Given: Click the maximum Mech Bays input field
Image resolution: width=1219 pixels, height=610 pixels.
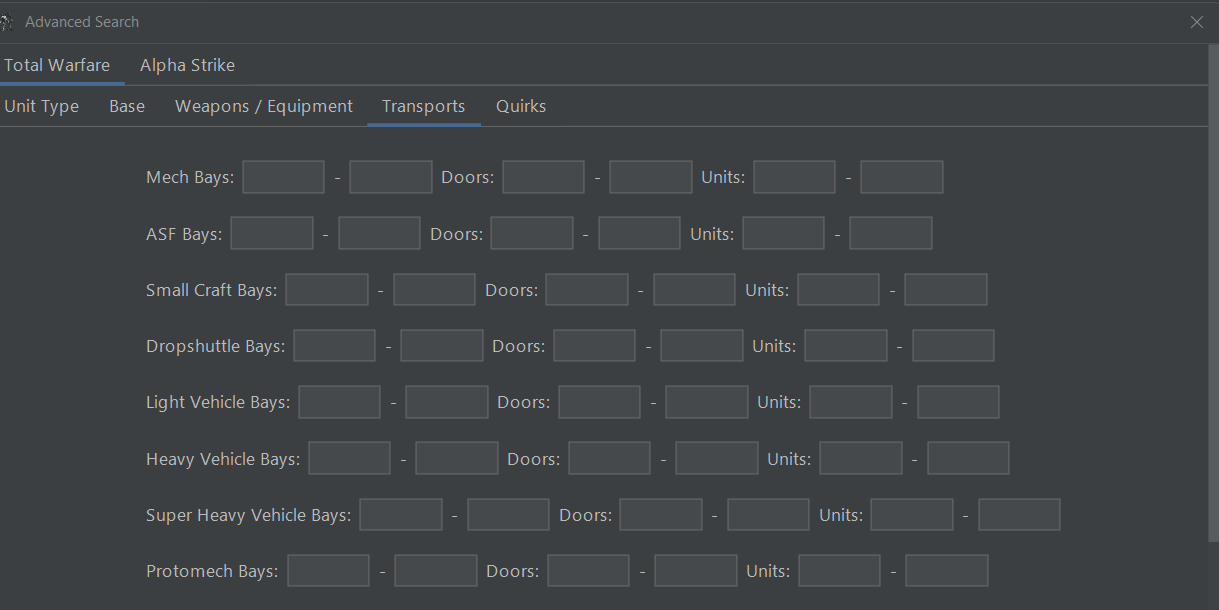Looking at the screenshot, I should click(x=390, y=176).
